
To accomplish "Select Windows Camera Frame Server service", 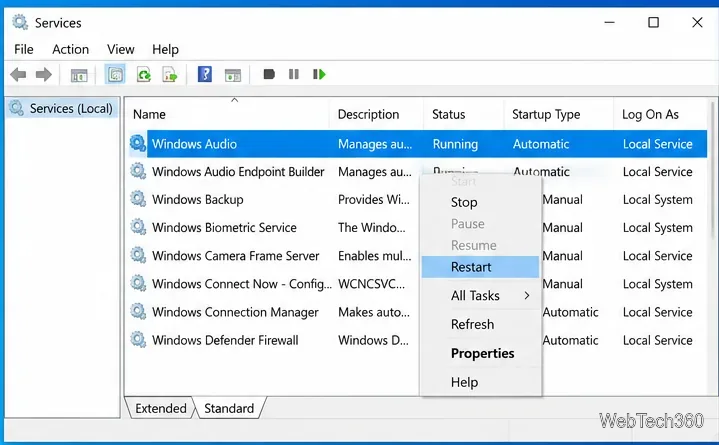I will [x=236, y=256].
